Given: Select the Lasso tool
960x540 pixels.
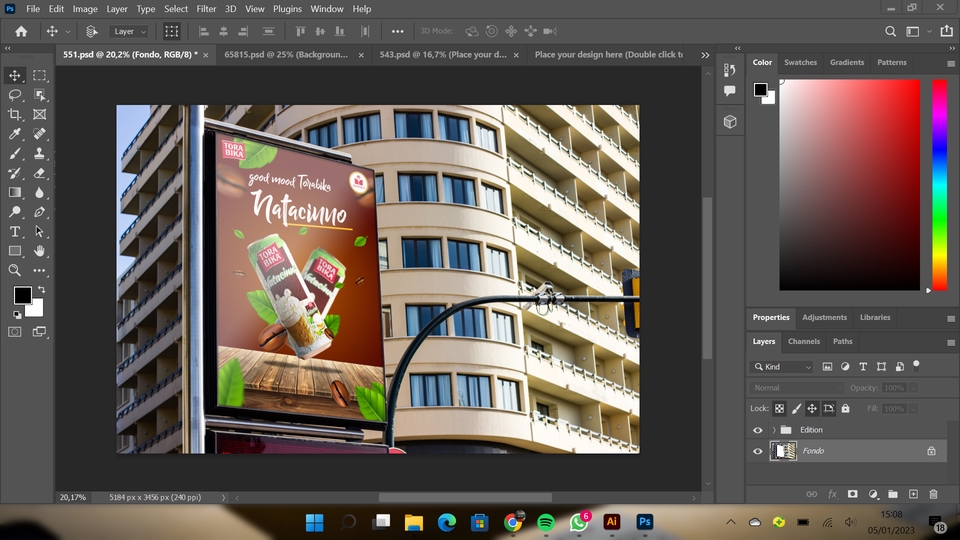Looking at the screenshot, I should [x=15, y=95].
